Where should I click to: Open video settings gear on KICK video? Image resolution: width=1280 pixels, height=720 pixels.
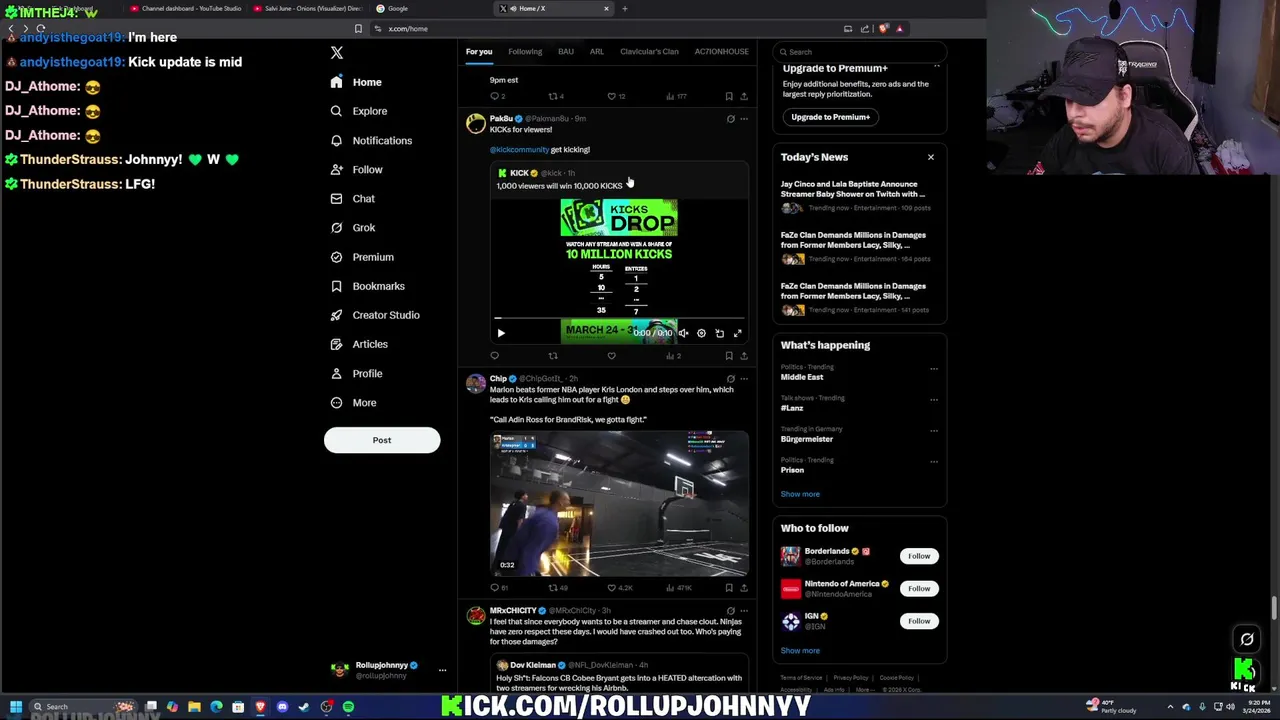701,333
